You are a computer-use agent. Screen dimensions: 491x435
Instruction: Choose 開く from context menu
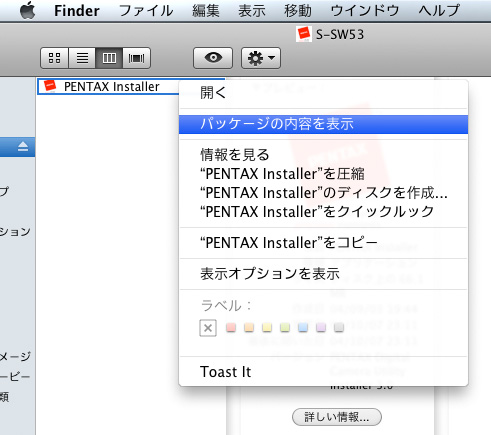click(x=323, y=93)
